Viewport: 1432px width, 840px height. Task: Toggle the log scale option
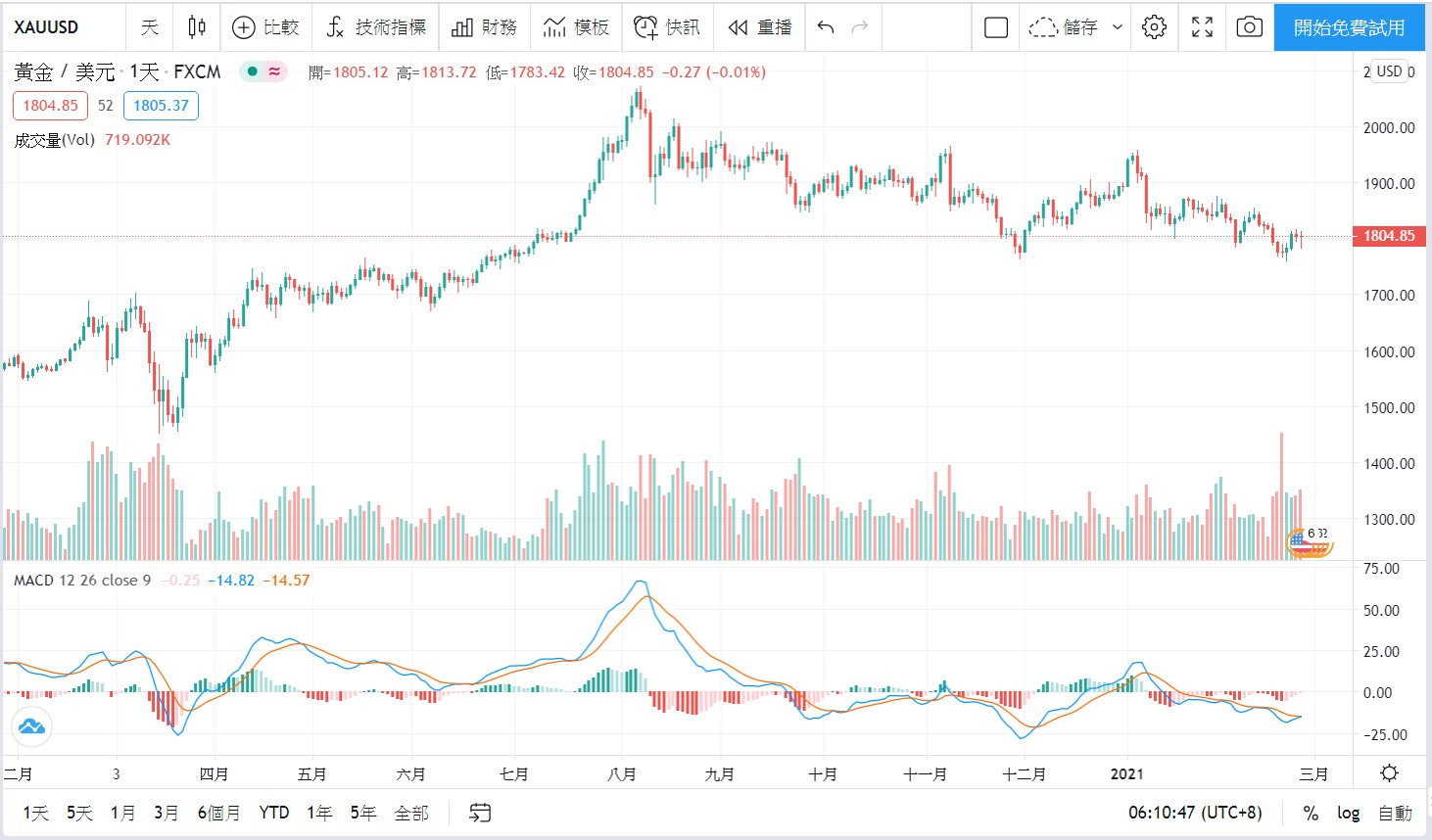click(x=1349, y=813)
